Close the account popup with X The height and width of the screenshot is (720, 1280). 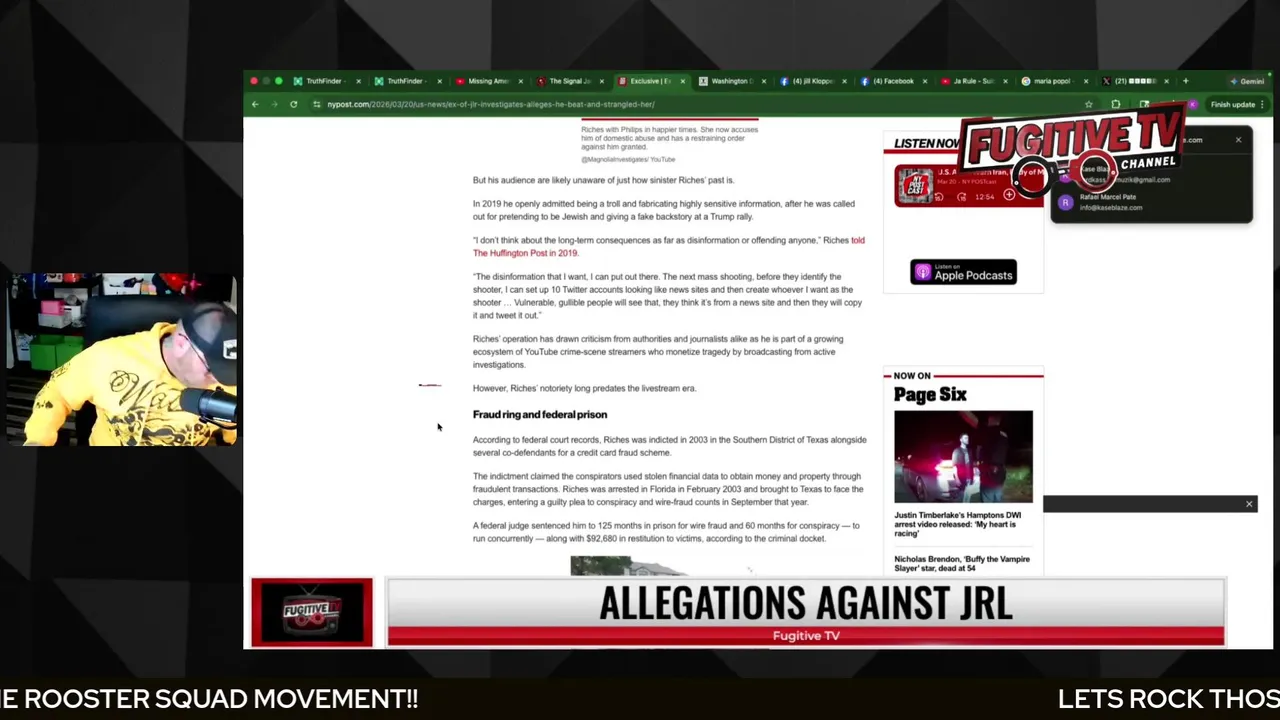click(x=1238, y=140)
